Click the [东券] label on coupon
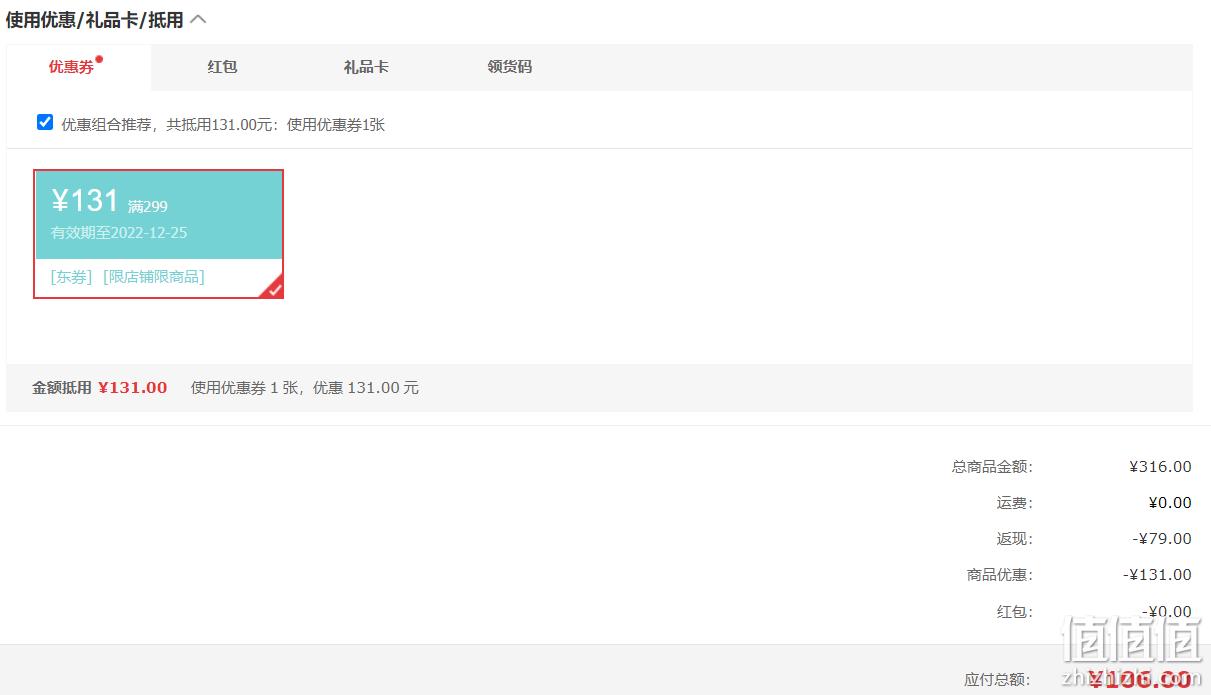 pyautogui.click(x=71, y=277)
